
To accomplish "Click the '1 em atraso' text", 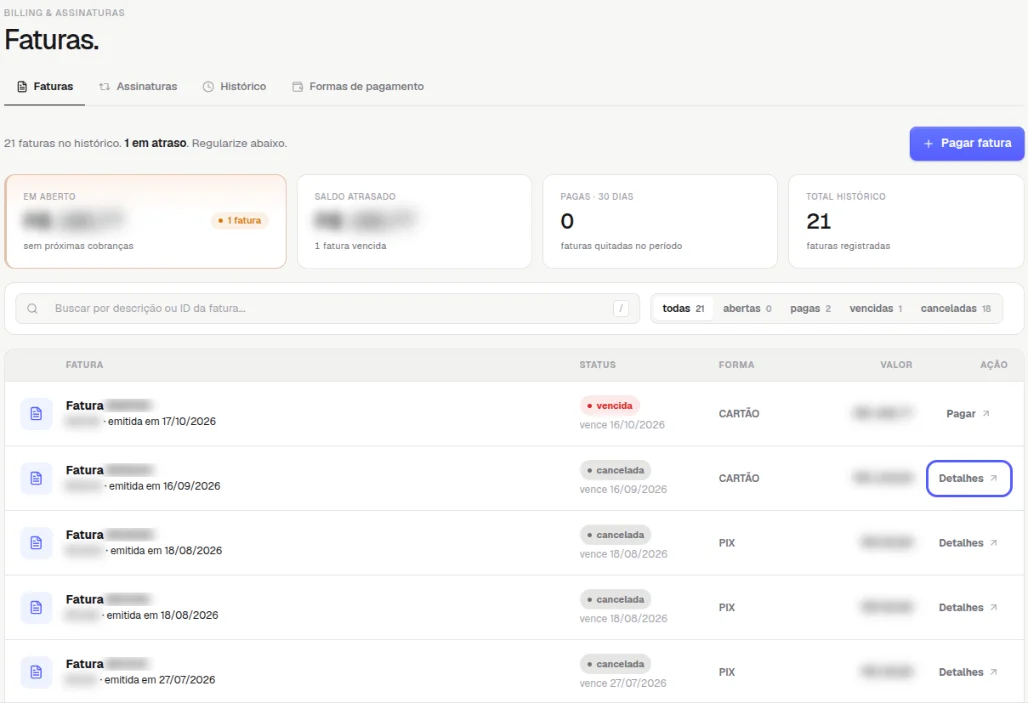I will (155, 143).
